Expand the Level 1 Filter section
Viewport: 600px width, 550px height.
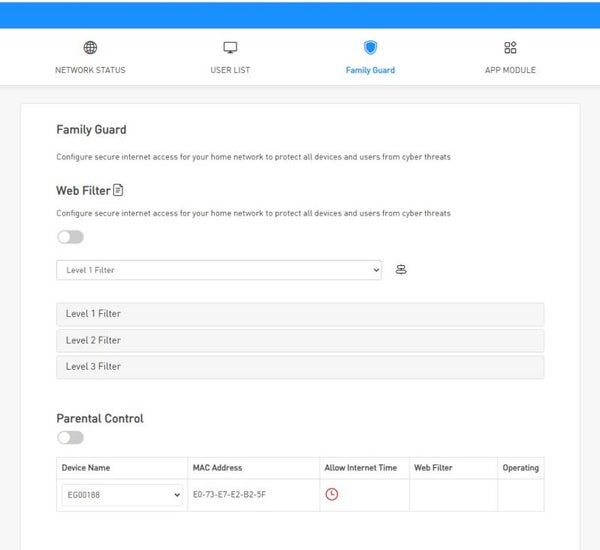[300, 314]
